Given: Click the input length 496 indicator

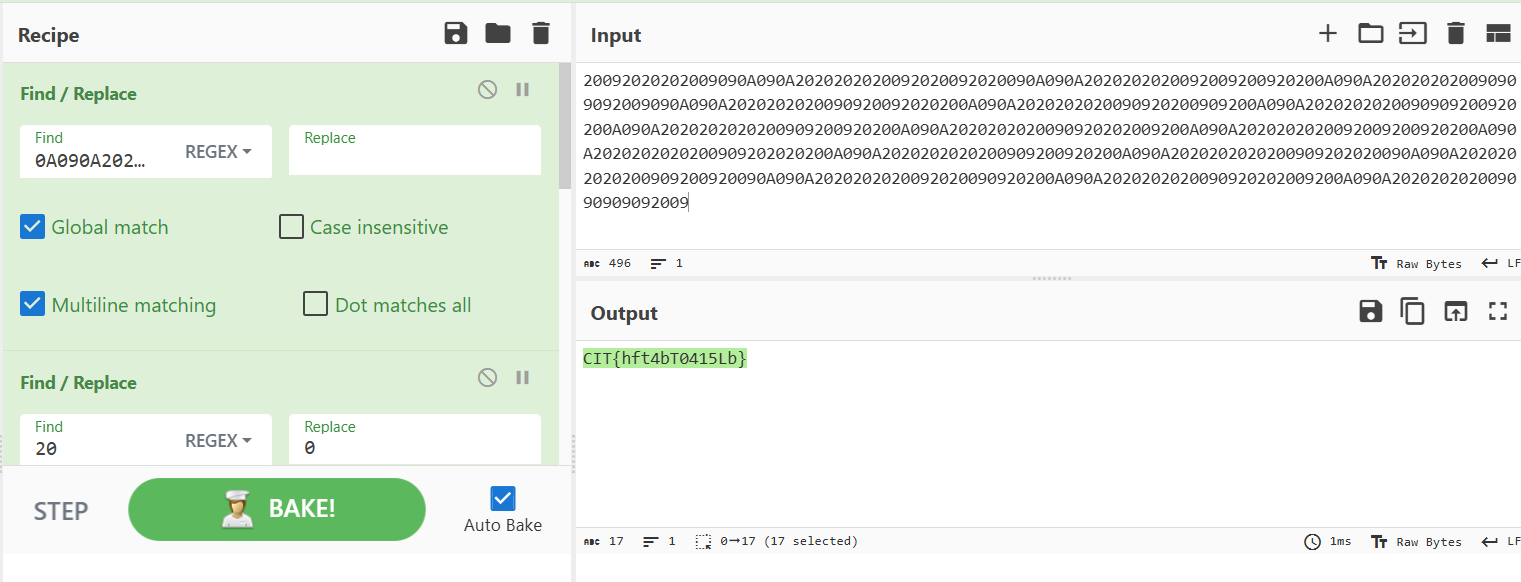Looking at the screenshot, I should [x=608, y=264].
